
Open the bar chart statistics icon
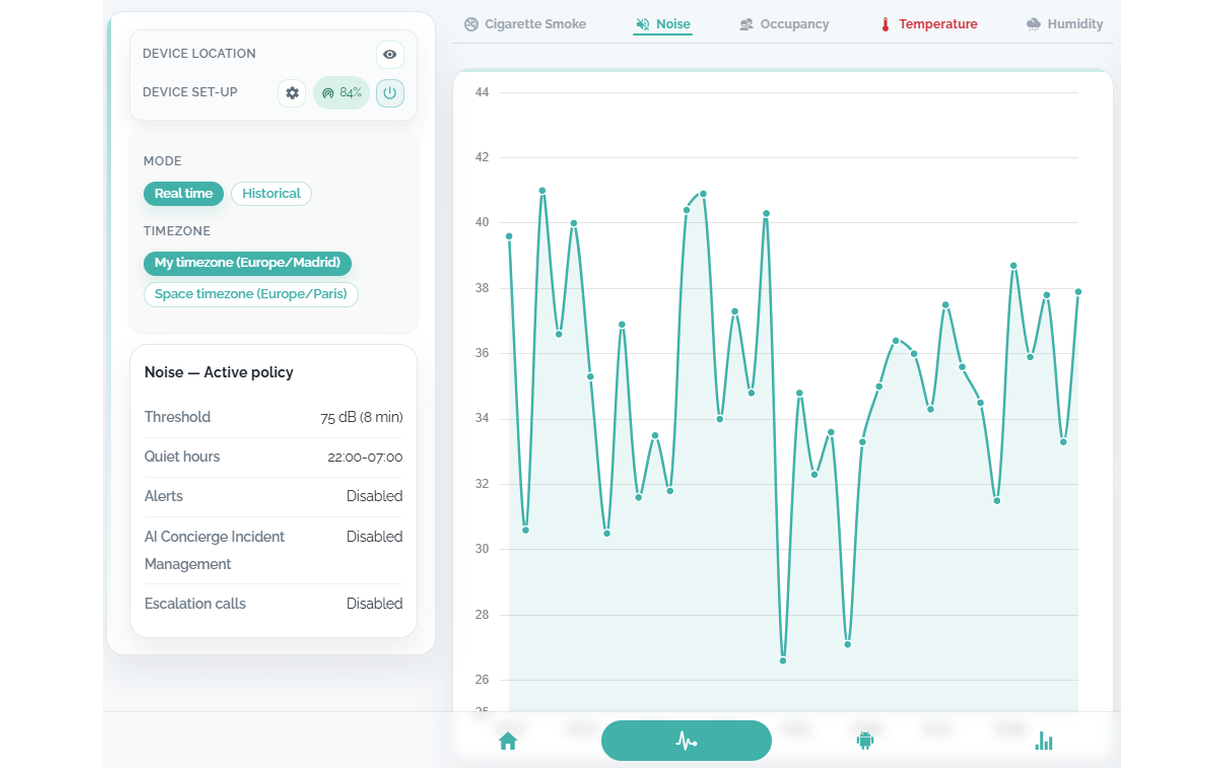click(1044, 741)
